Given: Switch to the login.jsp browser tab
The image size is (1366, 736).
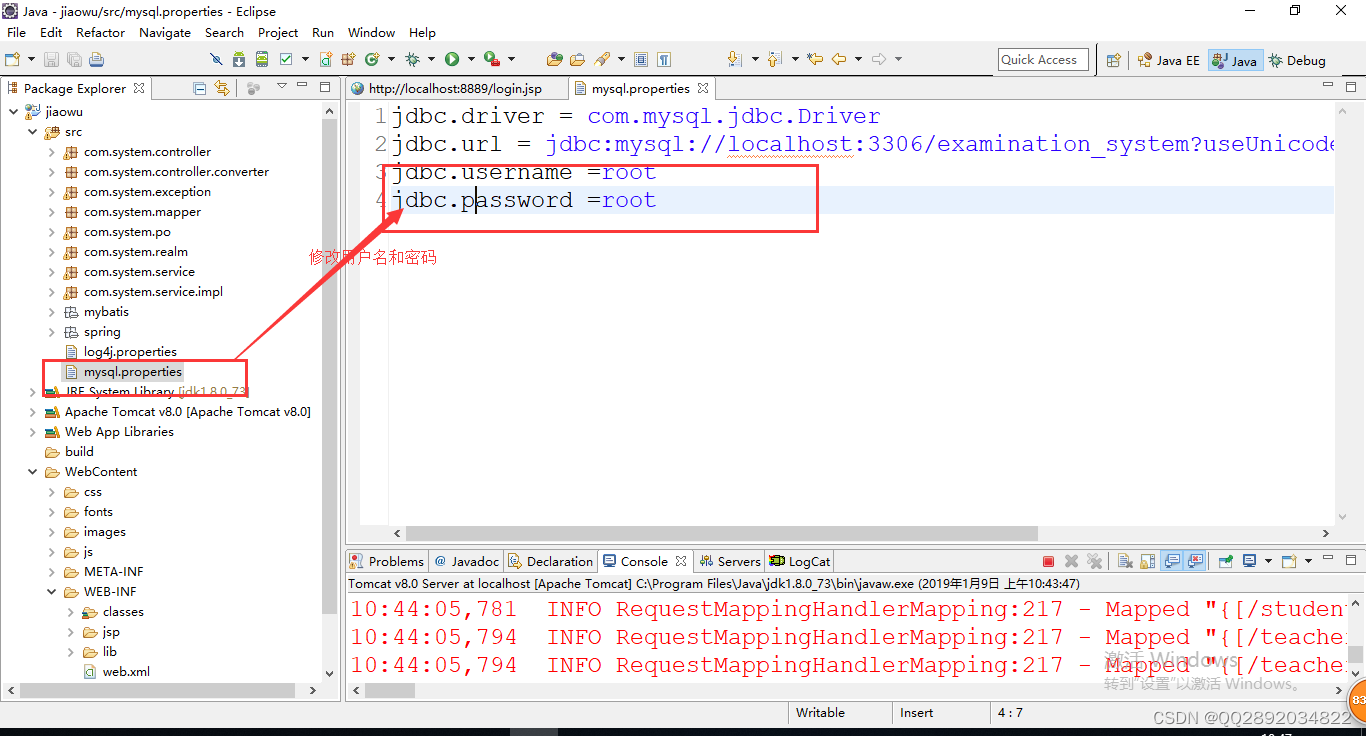Looking at the screenshot, I should 455,88.
